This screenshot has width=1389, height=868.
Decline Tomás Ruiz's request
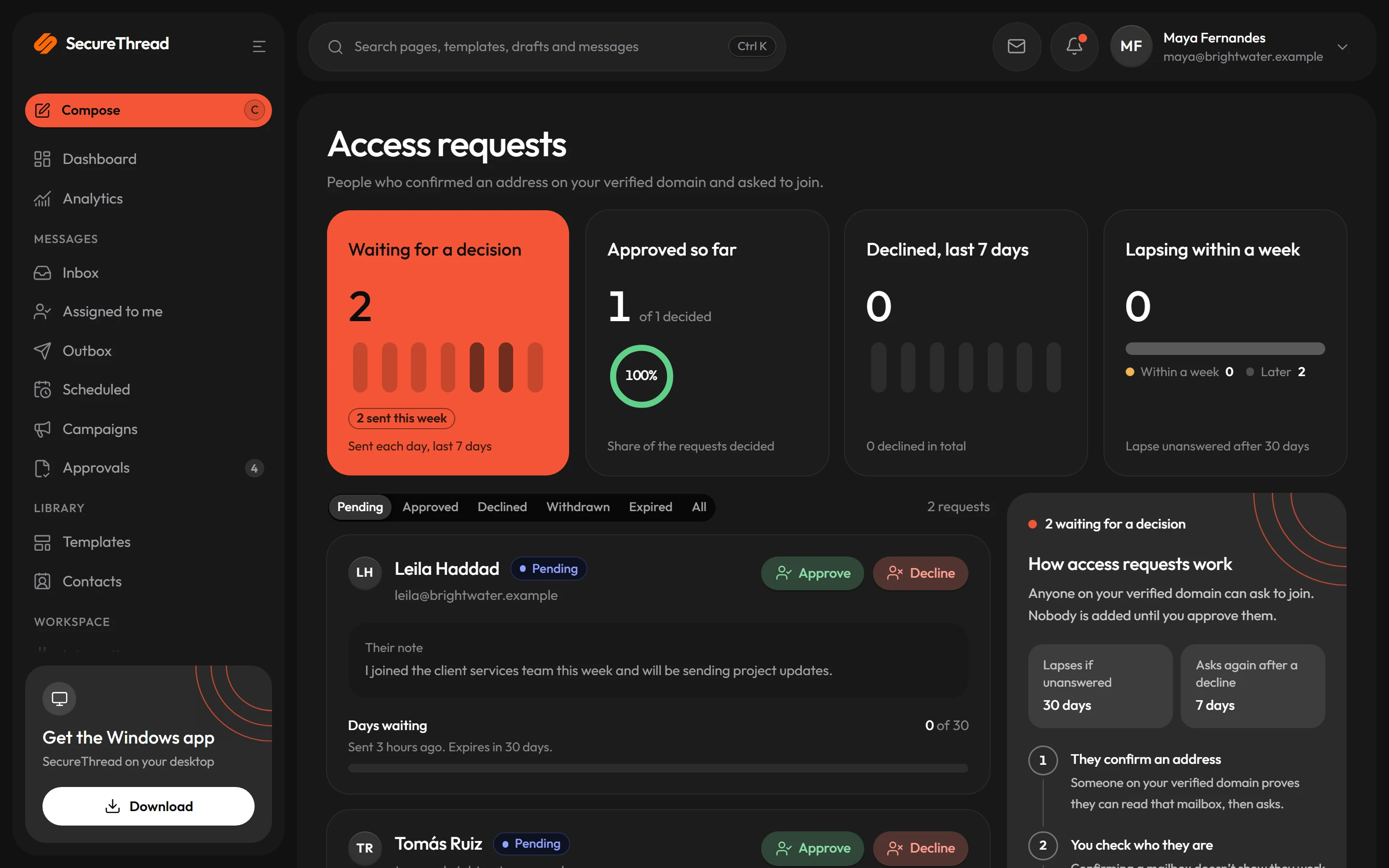coord(920,848)
